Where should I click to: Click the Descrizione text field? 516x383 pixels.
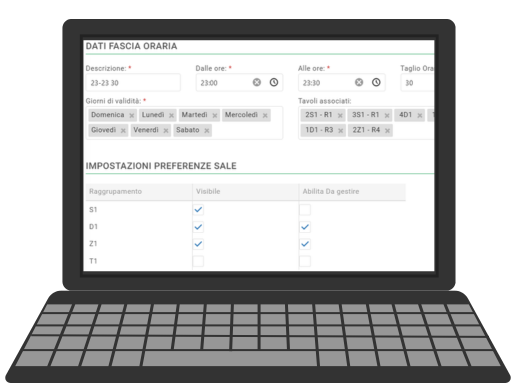tap(133, 83)
